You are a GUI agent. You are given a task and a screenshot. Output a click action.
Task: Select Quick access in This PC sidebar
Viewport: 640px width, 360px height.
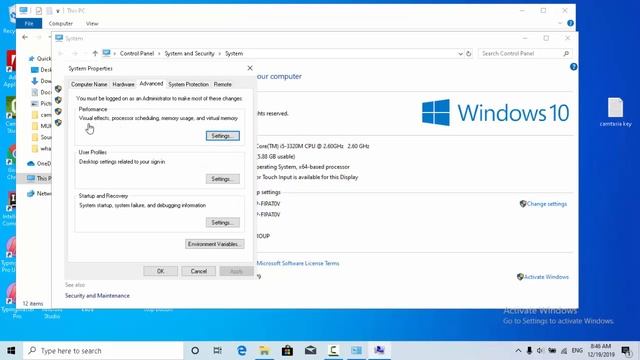pyautogui.click(x=40, y=58)
